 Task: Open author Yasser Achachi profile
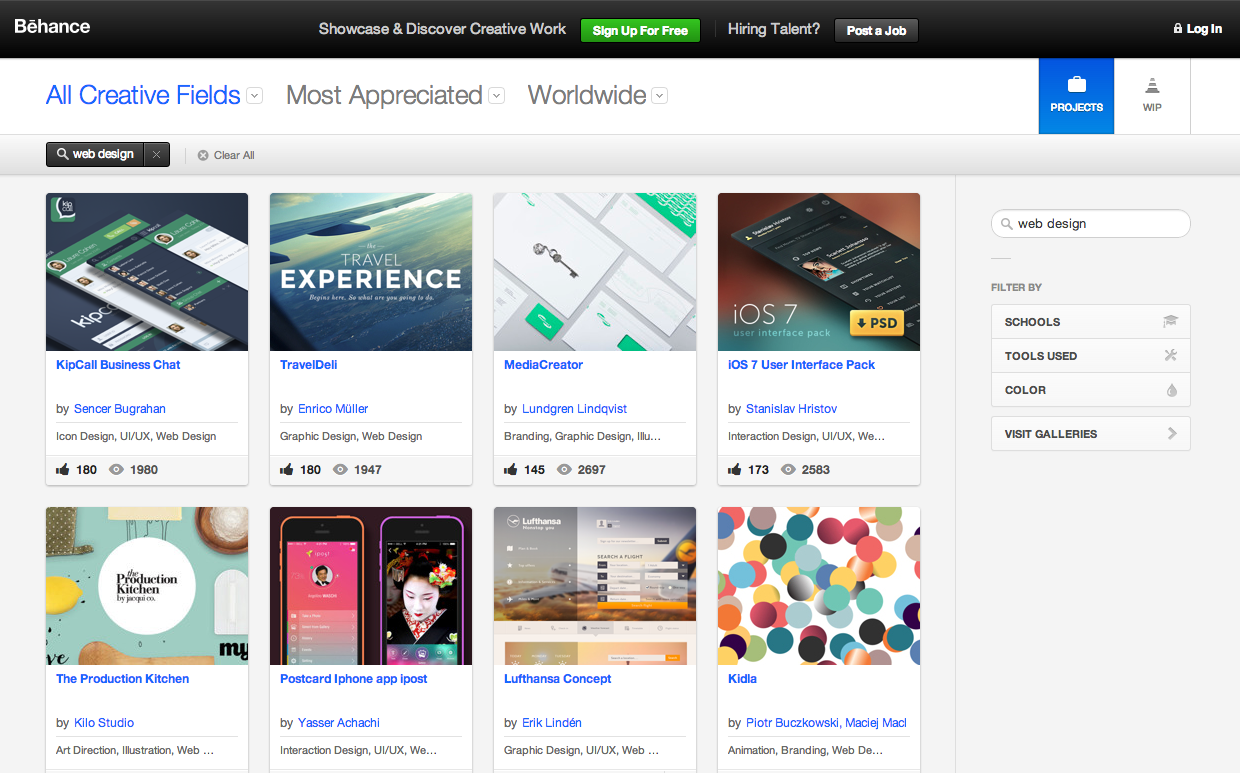tap(339, 723)
